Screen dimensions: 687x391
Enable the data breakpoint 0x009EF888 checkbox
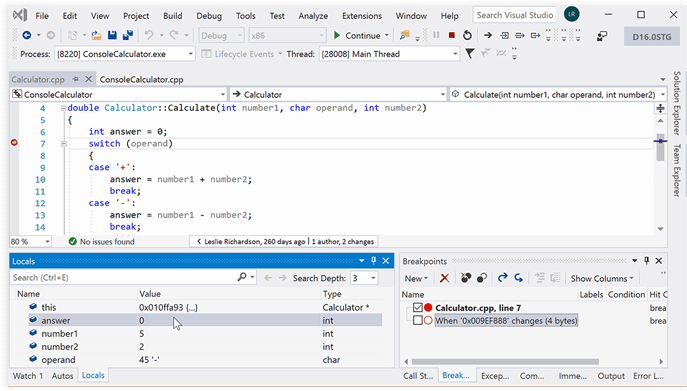(x=418, y=320)
